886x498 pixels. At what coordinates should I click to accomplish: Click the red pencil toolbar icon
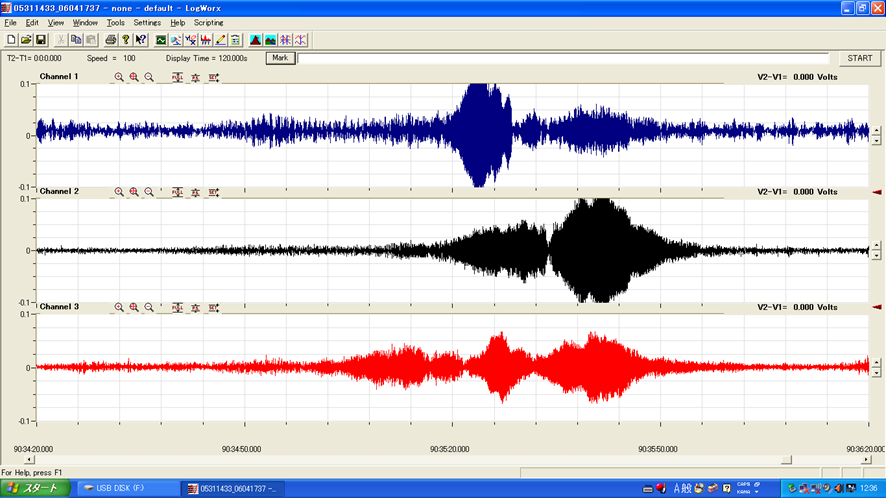[220, 40]
